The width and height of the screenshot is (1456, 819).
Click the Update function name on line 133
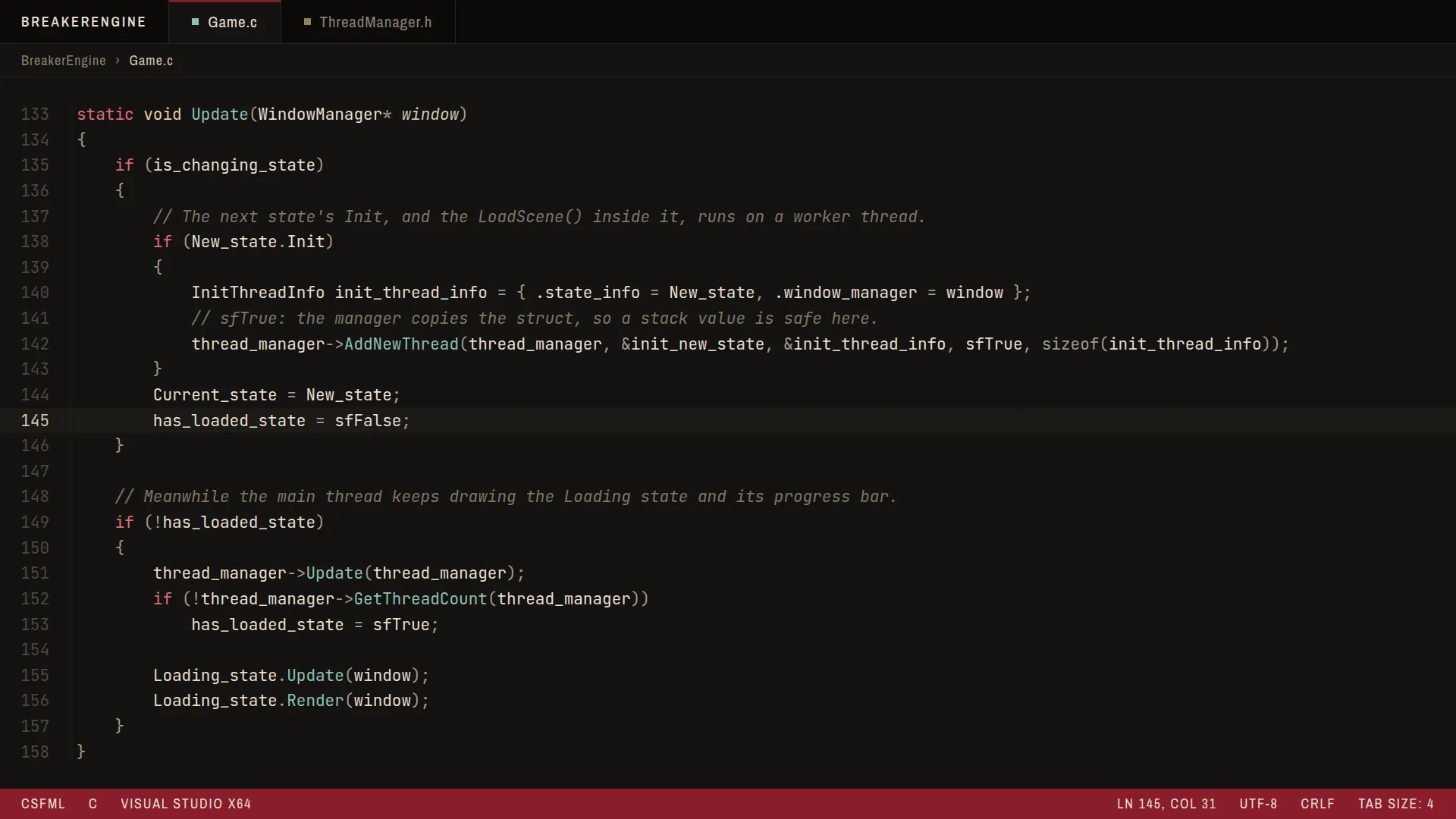[220, 115]
